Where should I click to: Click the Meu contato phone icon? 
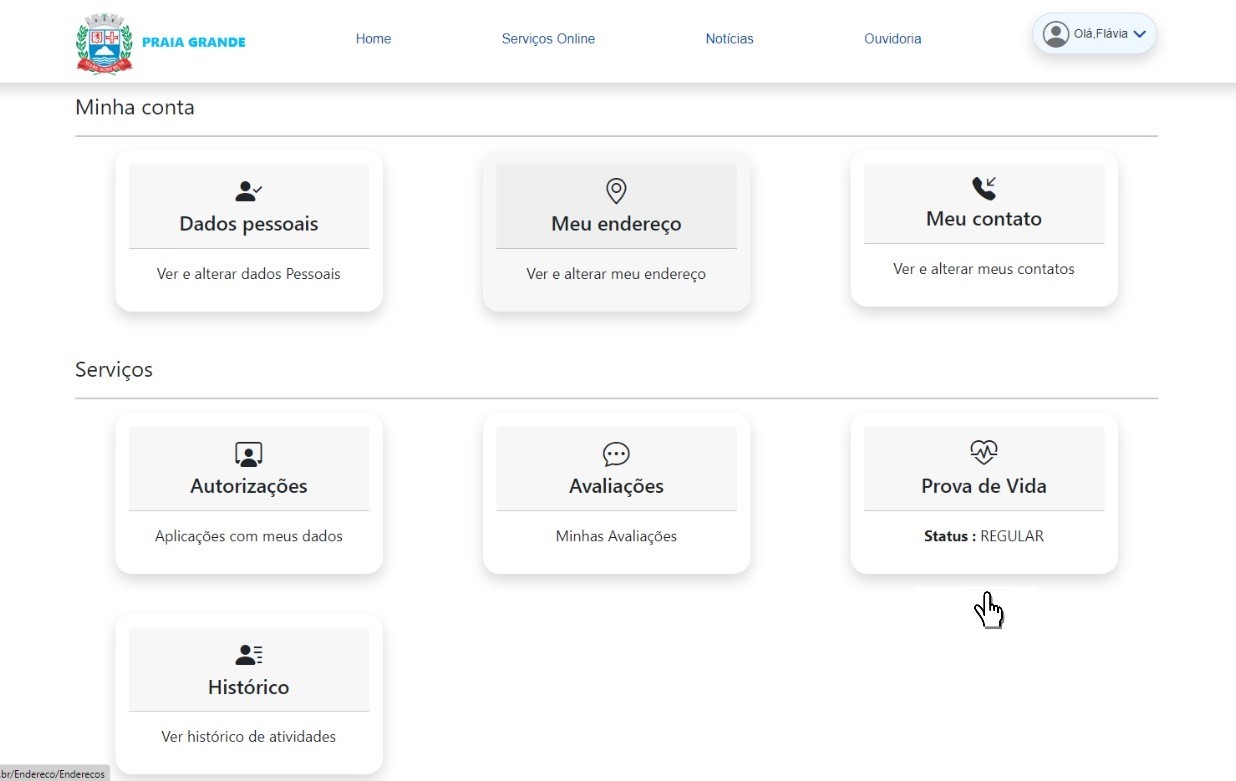coord(984,188)
